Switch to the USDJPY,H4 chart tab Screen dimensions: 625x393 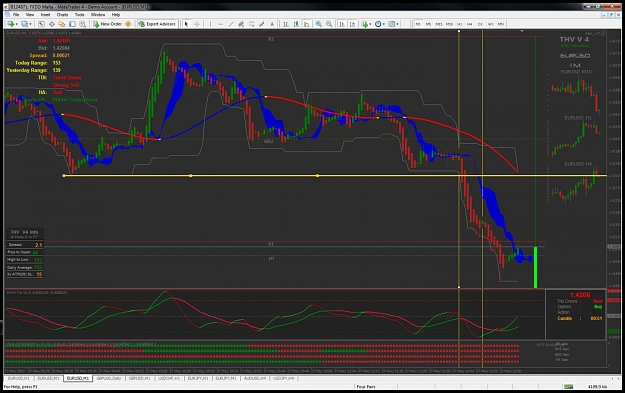point(283,378)
